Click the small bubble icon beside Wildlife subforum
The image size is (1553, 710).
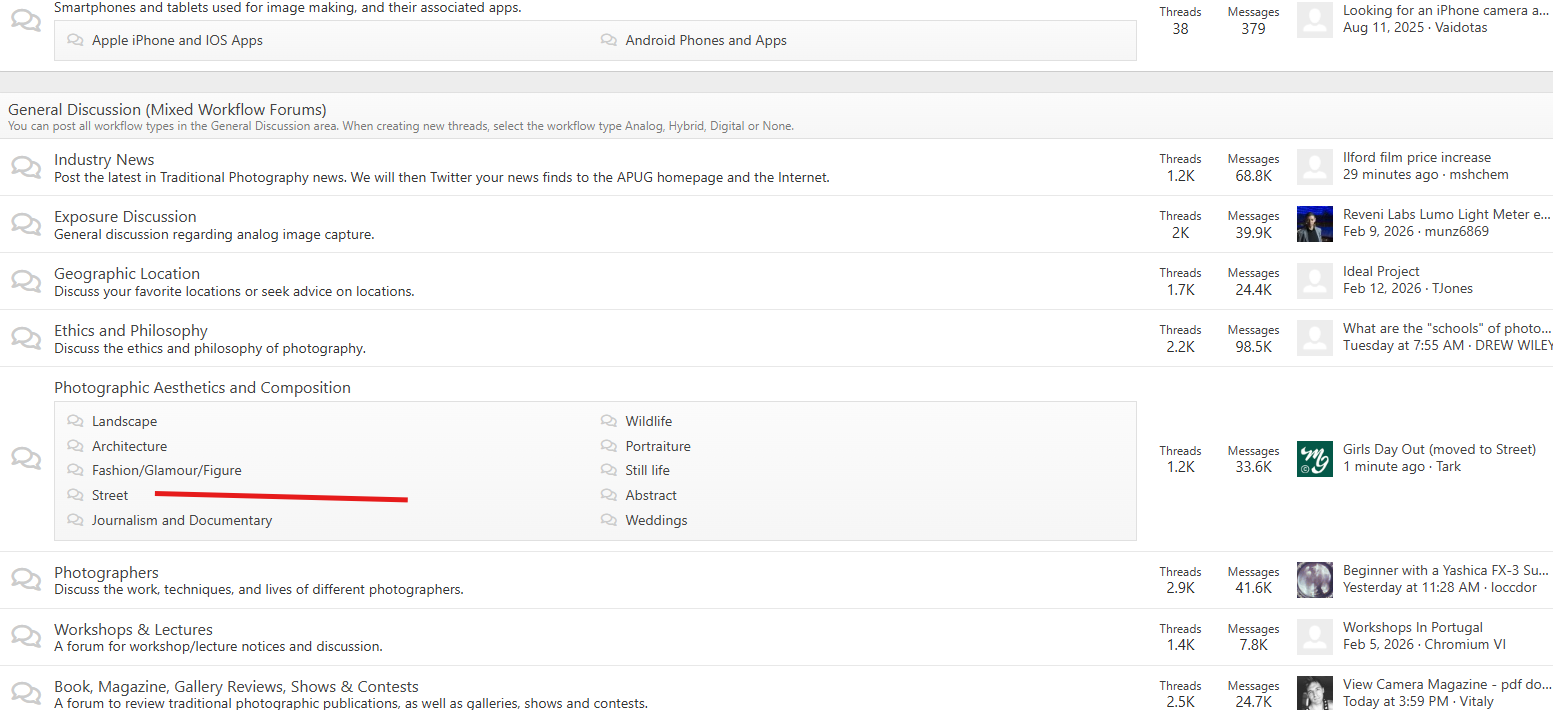point(609,422)
